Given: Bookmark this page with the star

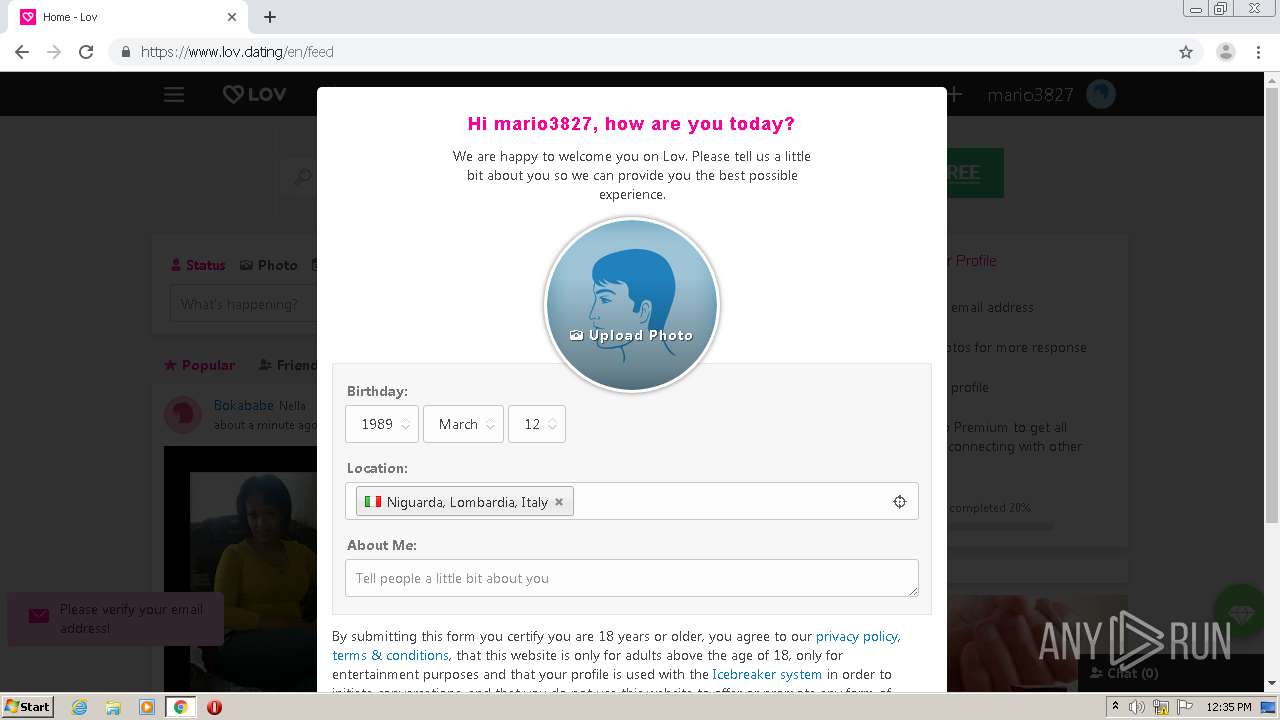Looking at the screenshot, I should tap(1186, 52).
